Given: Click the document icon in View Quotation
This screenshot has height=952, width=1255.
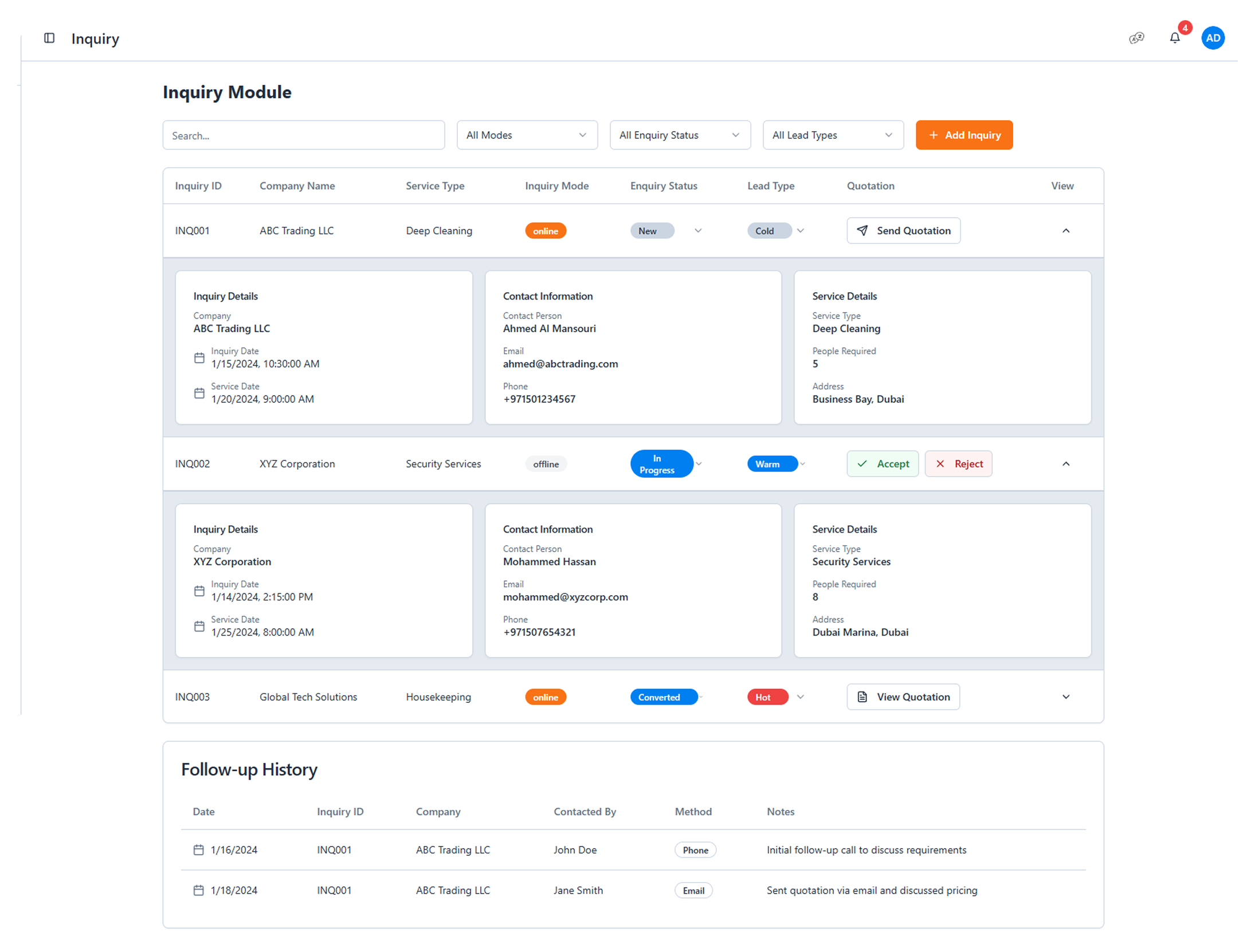Looking at the screenshot, I should click(x=862, y=697).
